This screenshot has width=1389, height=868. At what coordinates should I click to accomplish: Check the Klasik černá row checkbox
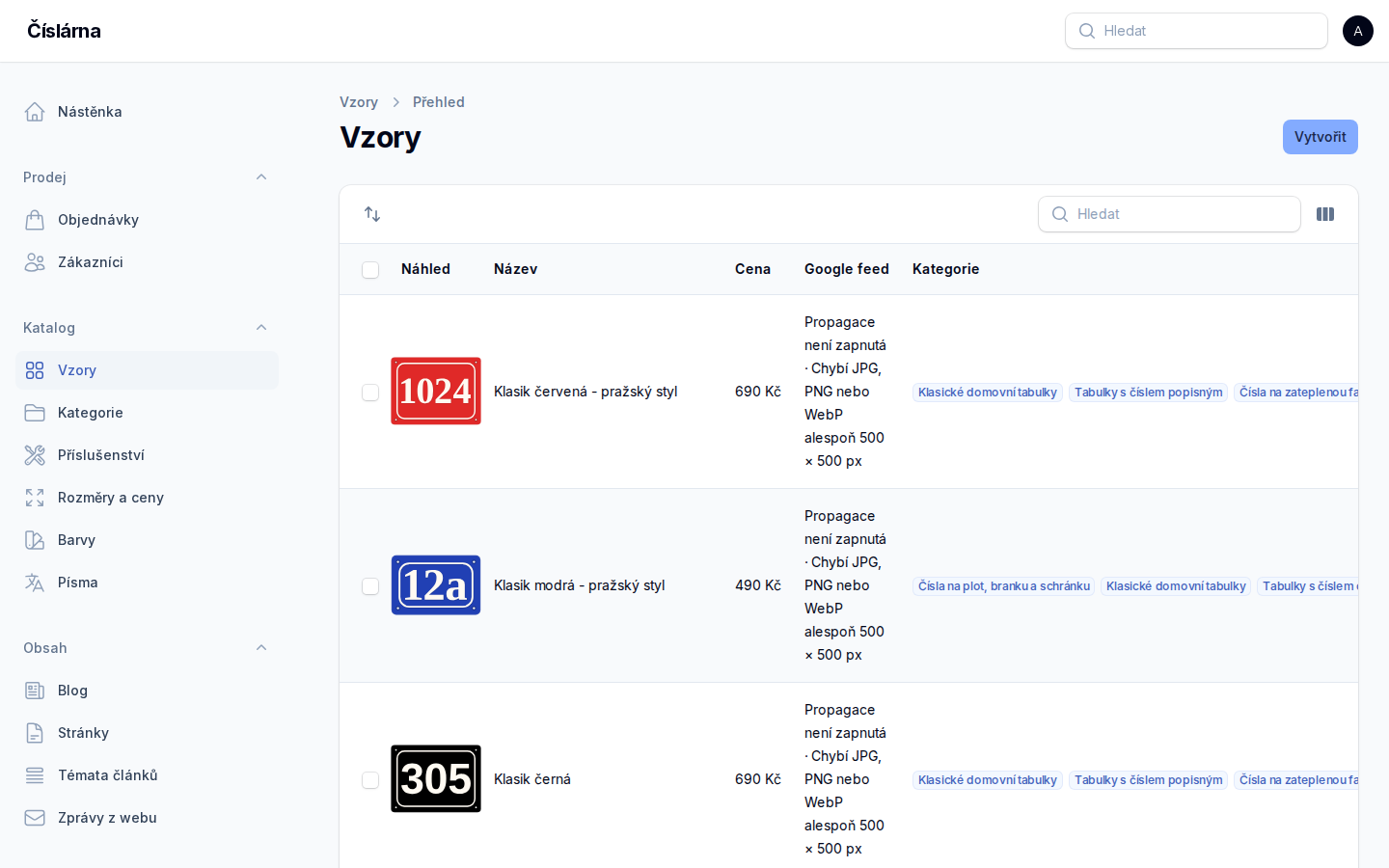click(x=370, y=780)
